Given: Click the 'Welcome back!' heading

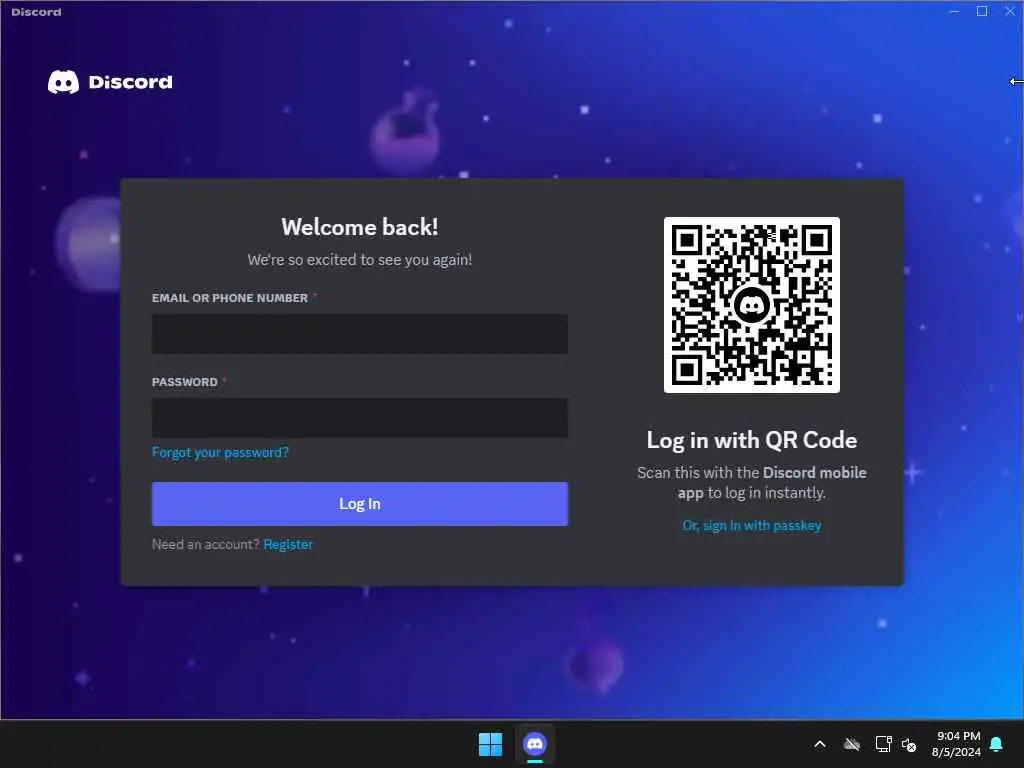Looking at the screenshot, I should coord(360,227).
